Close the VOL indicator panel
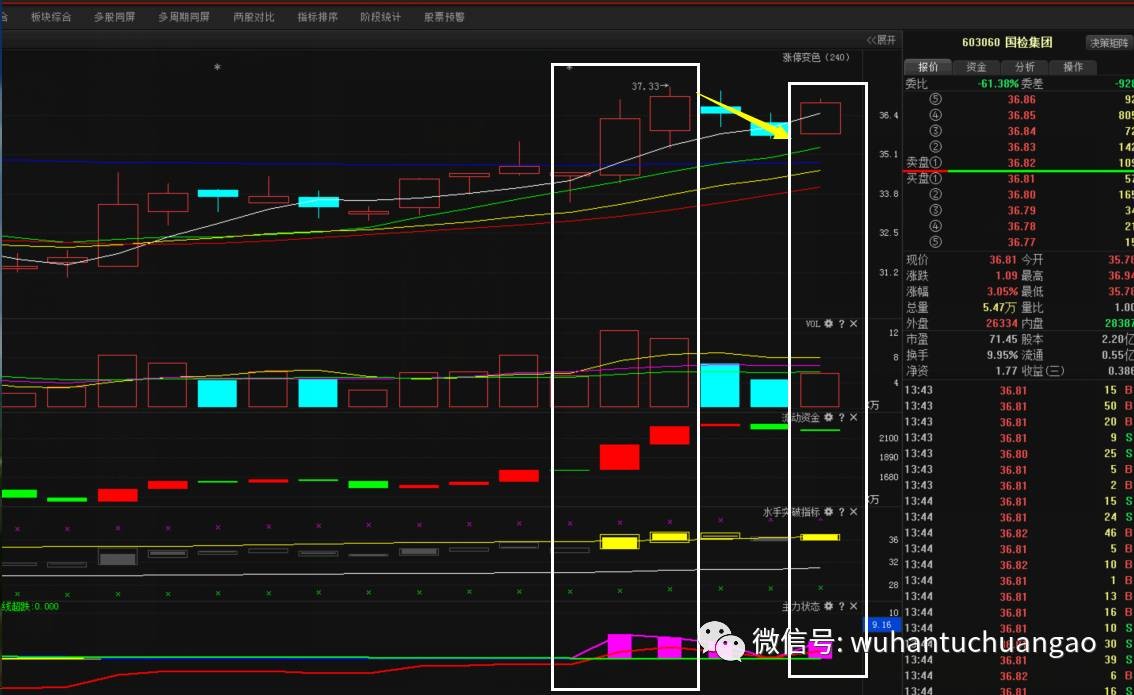The width and height of the screenshot is (1134, 695). (x=853, y=324)
